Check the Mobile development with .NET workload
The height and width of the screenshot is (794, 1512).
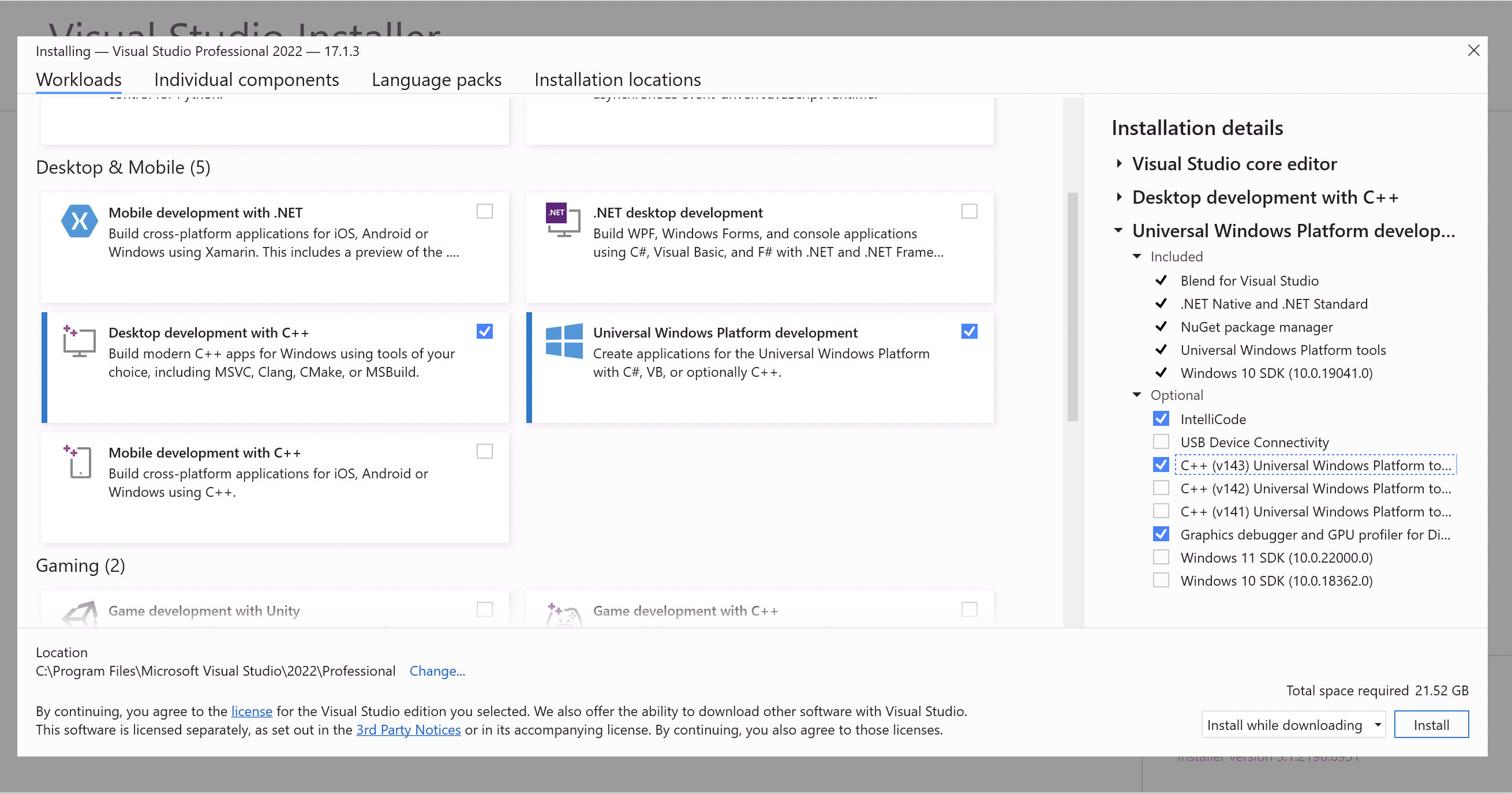484,211
